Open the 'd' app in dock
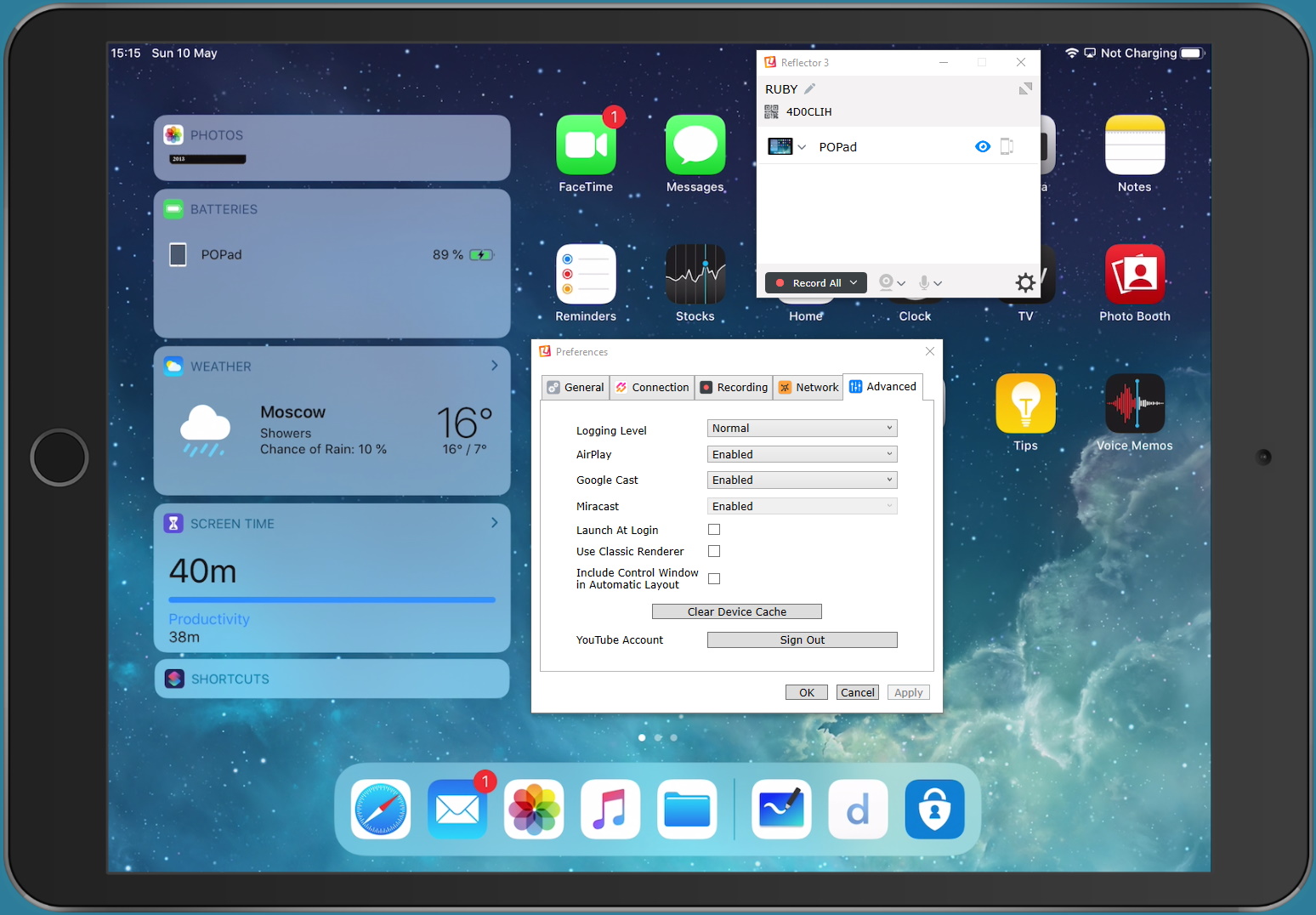Screen dimensions: 1316x915 click(858, 810)
